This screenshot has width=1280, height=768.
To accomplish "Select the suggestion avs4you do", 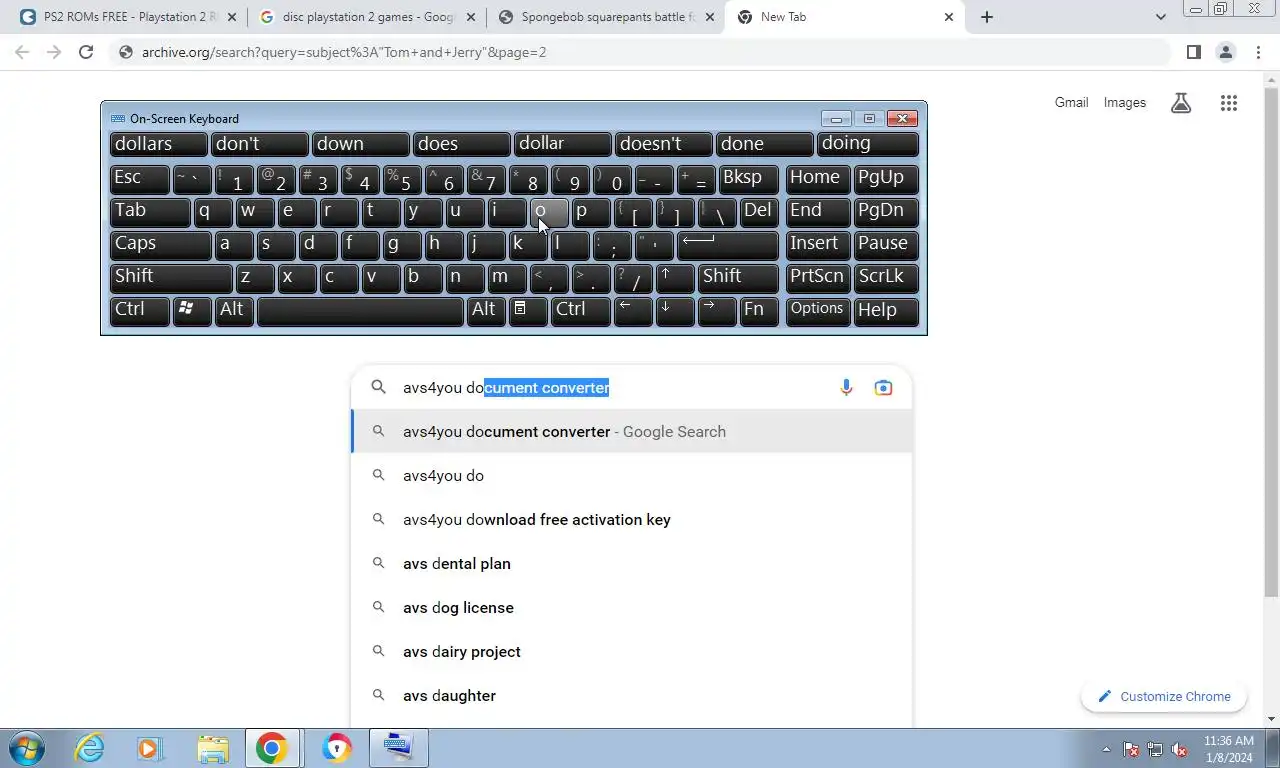I will 632,475.
